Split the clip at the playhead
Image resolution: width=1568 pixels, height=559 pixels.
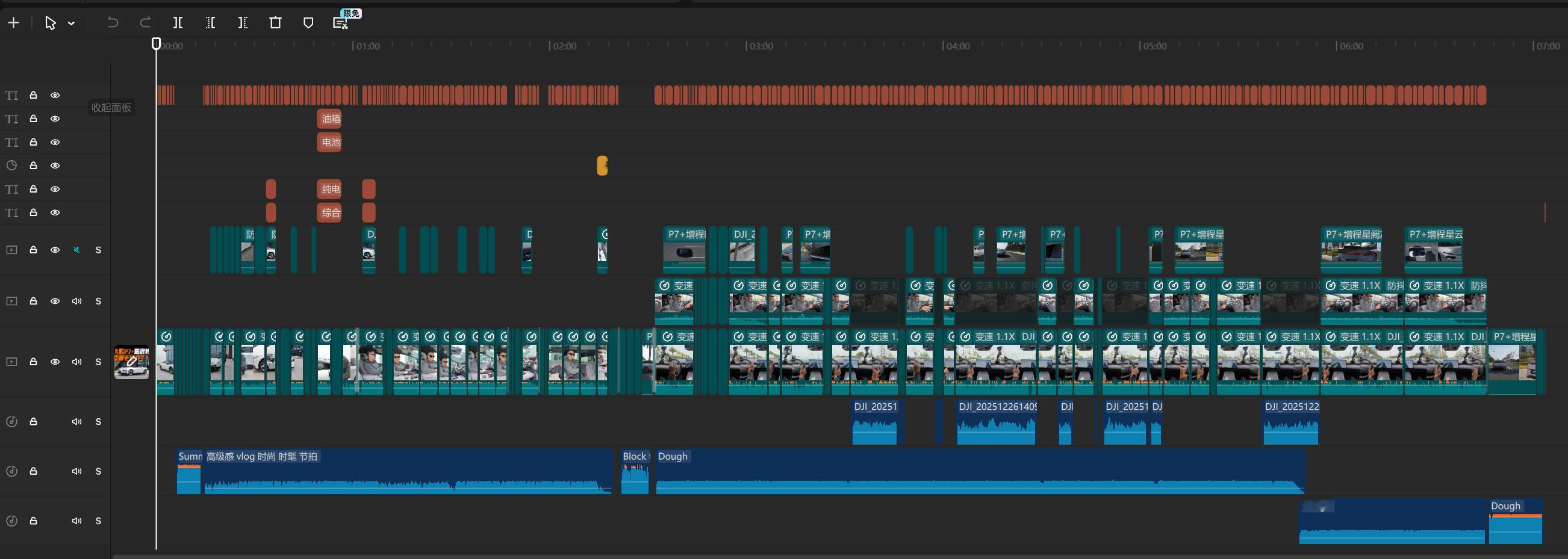point(178,23)
